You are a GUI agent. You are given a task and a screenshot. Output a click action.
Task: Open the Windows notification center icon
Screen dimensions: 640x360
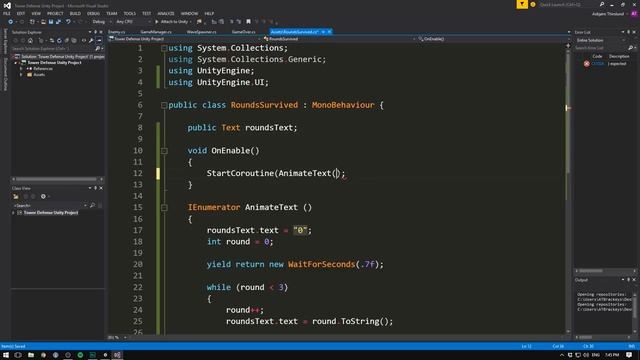(629, 355)
